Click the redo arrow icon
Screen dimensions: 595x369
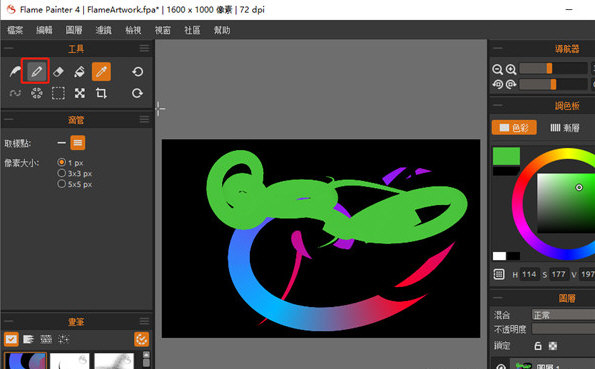coord(137,93)
